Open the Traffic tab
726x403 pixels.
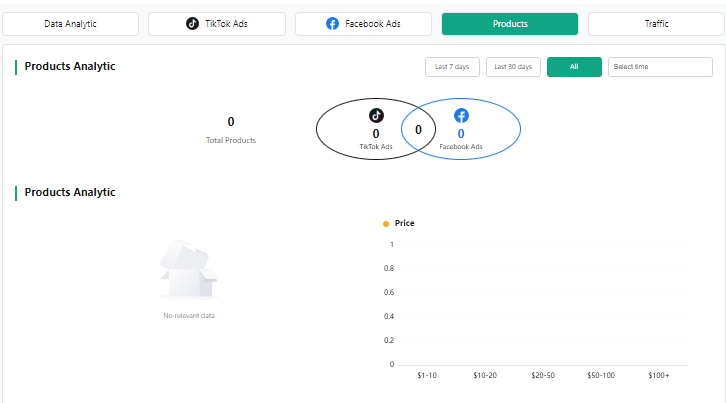[x=657, y=24]
